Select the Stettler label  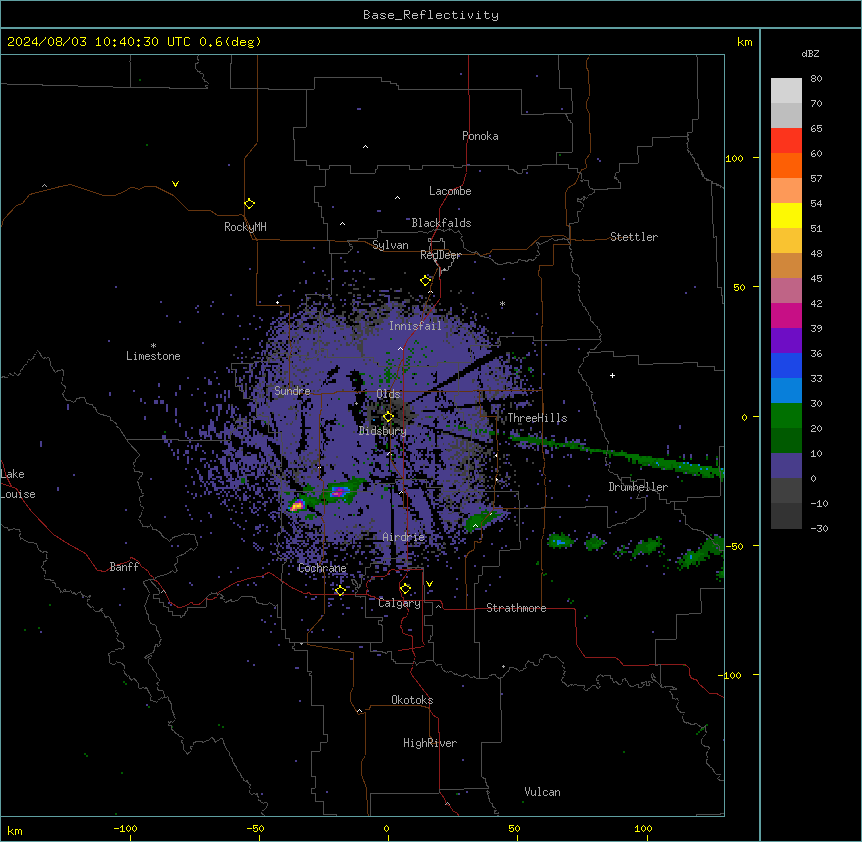(x=634, y=237)
